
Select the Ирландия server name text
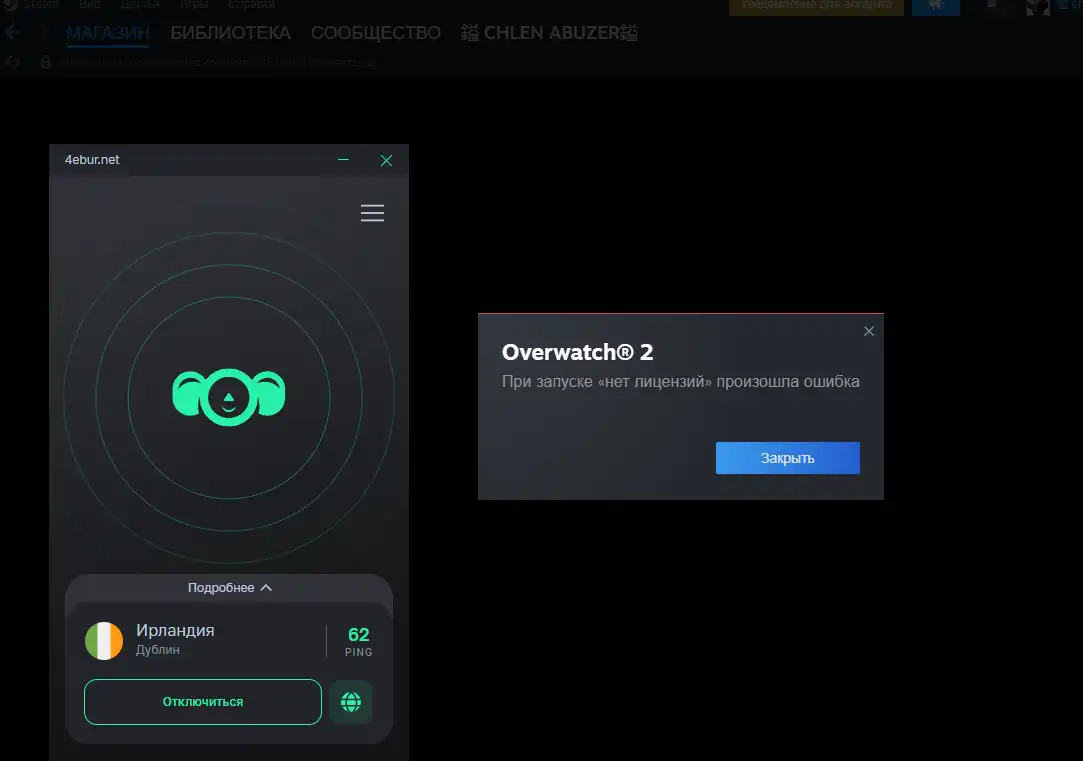pos(175,630)
